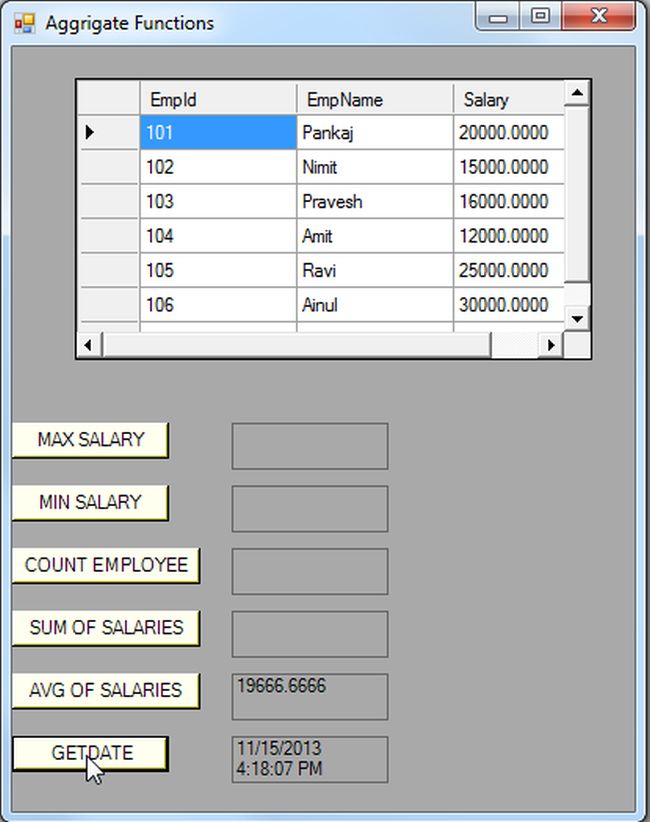Minimize the Aggrigate Functions window
This screenshot has height=822, width=650.
[x=498, y=17]
